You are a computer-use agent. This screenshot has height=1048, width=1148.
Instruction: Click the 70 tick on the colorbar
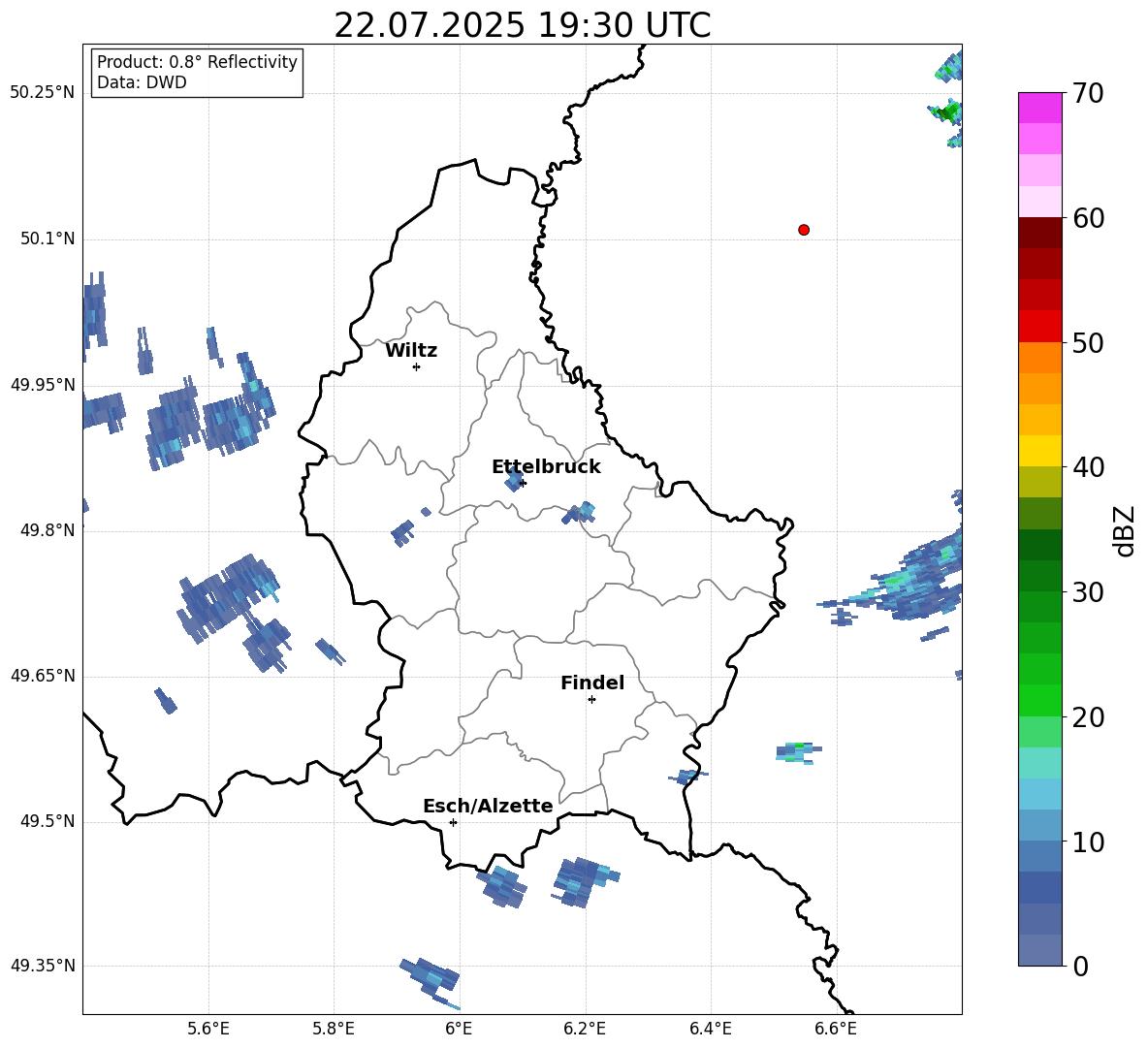(1088, 93)
